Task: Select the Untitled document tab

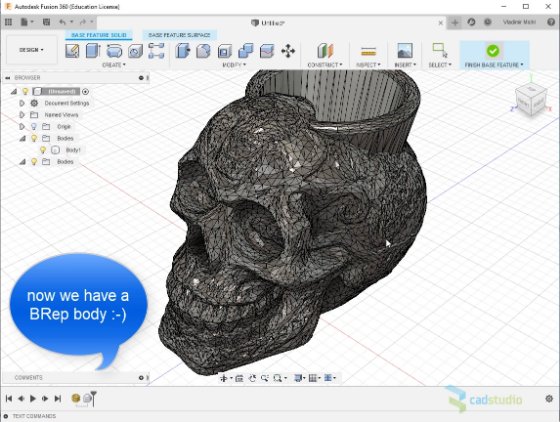Action: 268,23
